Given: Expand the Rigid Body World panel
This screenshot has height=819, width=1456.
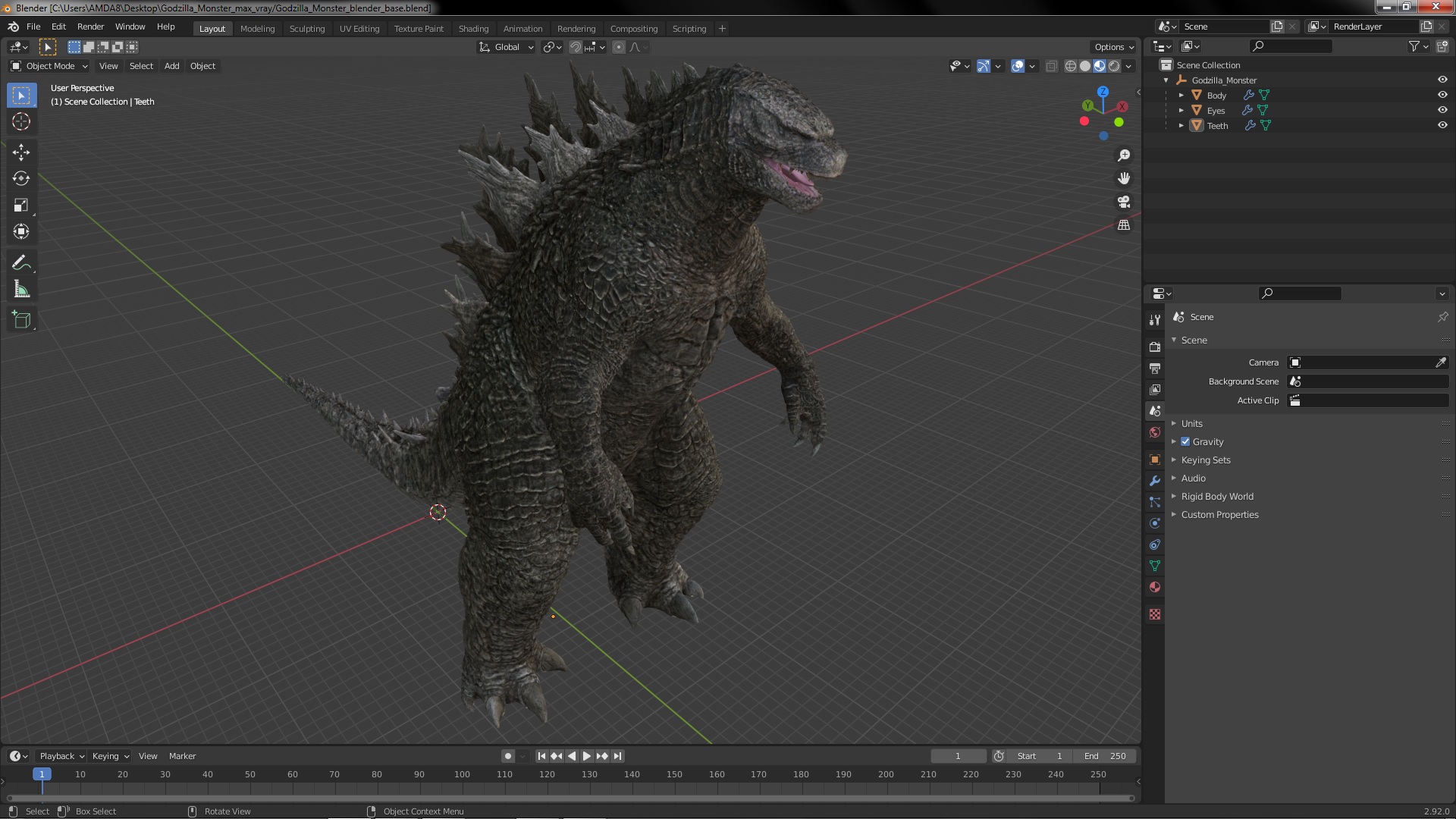Looking at the screenshot, I should coord(1216,496).
